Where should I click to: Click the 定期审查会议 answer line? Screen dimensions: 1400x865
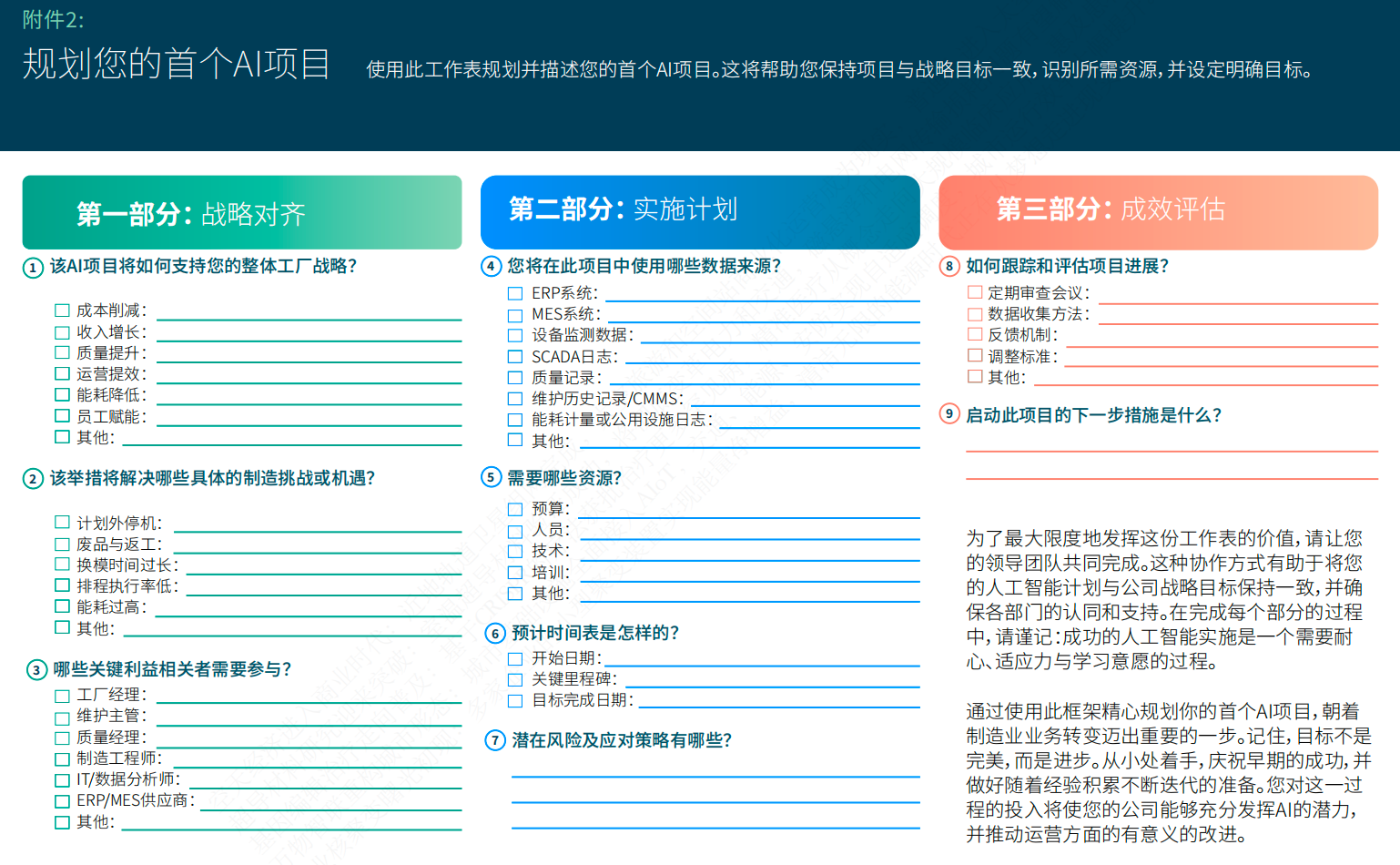pos(1238,301)
